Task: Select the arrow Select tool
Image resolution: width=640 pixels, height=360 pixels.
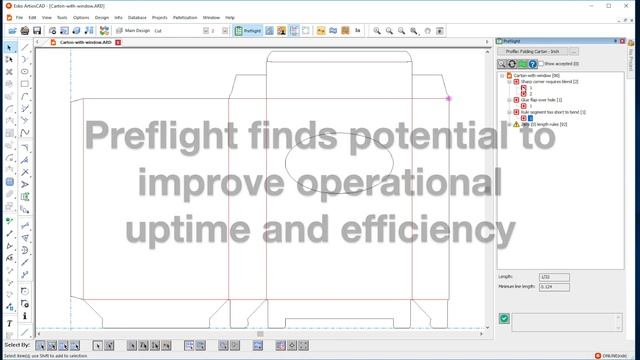Action: coord(9,48)
